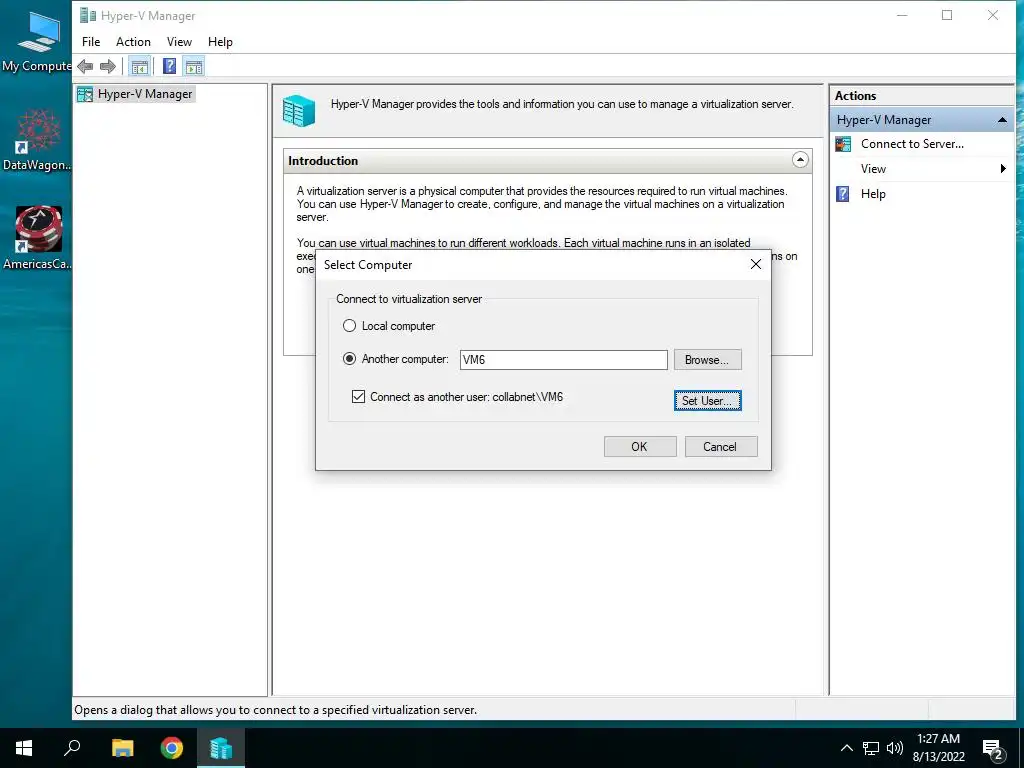Minimize the Hyper-V Manager window
The height and width of the screenshot is (768, 1024).
click(x=902, y=15)
